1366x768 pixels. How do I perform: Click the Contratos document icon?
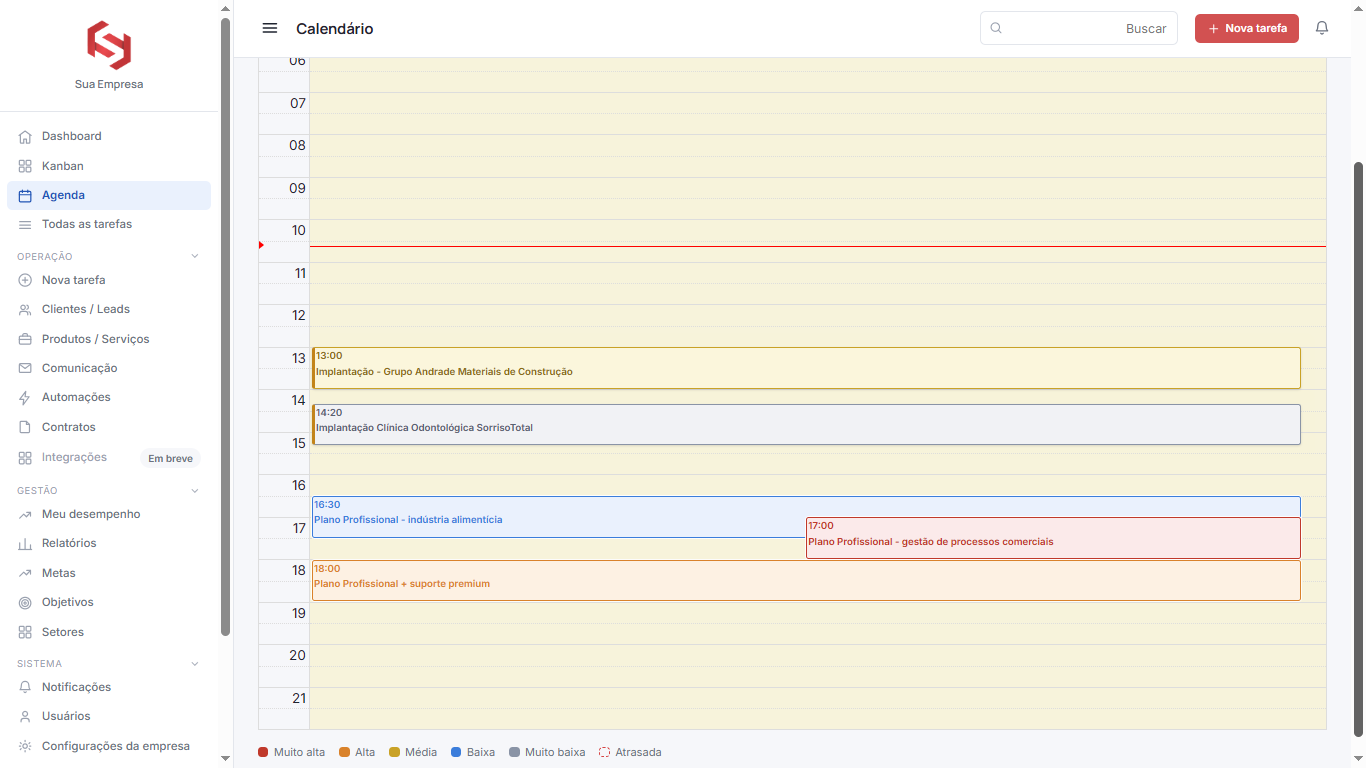[25, 427]
